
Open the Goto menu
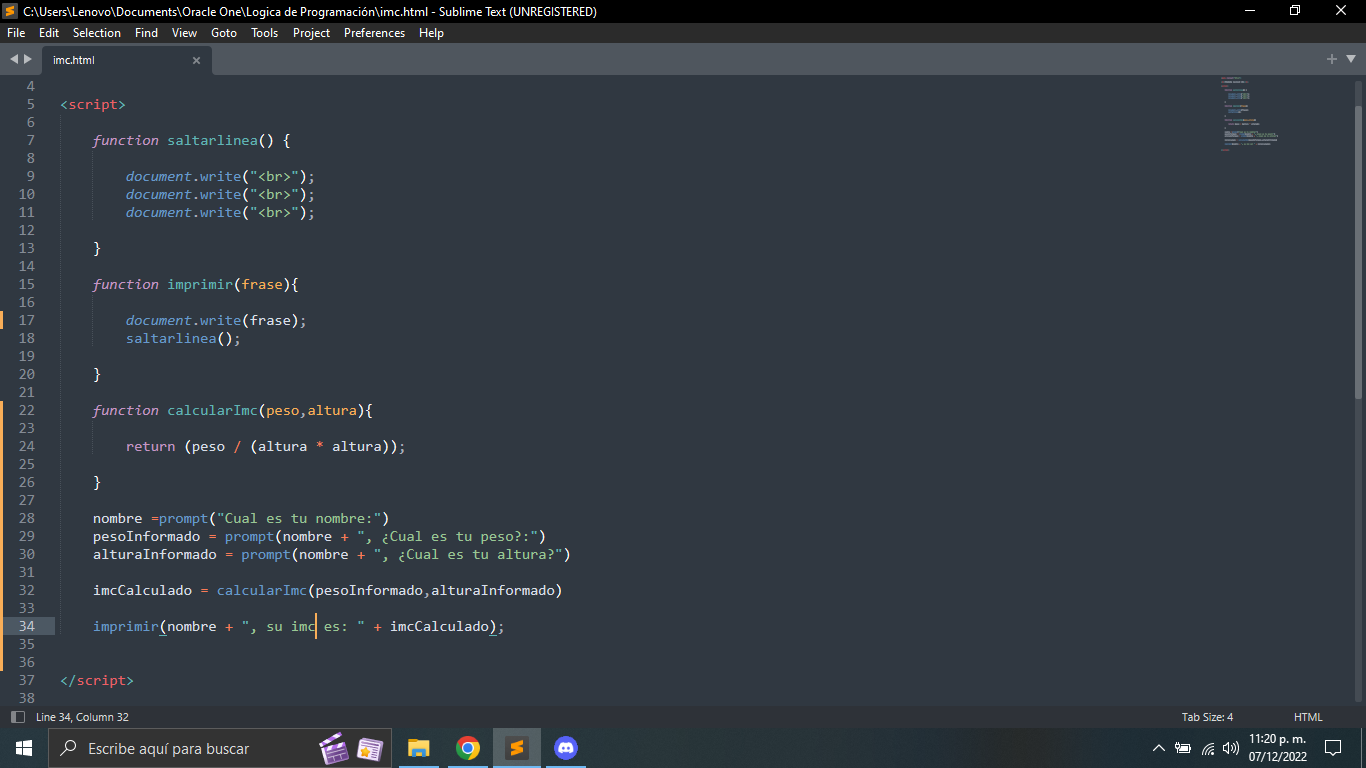point(224,33)
